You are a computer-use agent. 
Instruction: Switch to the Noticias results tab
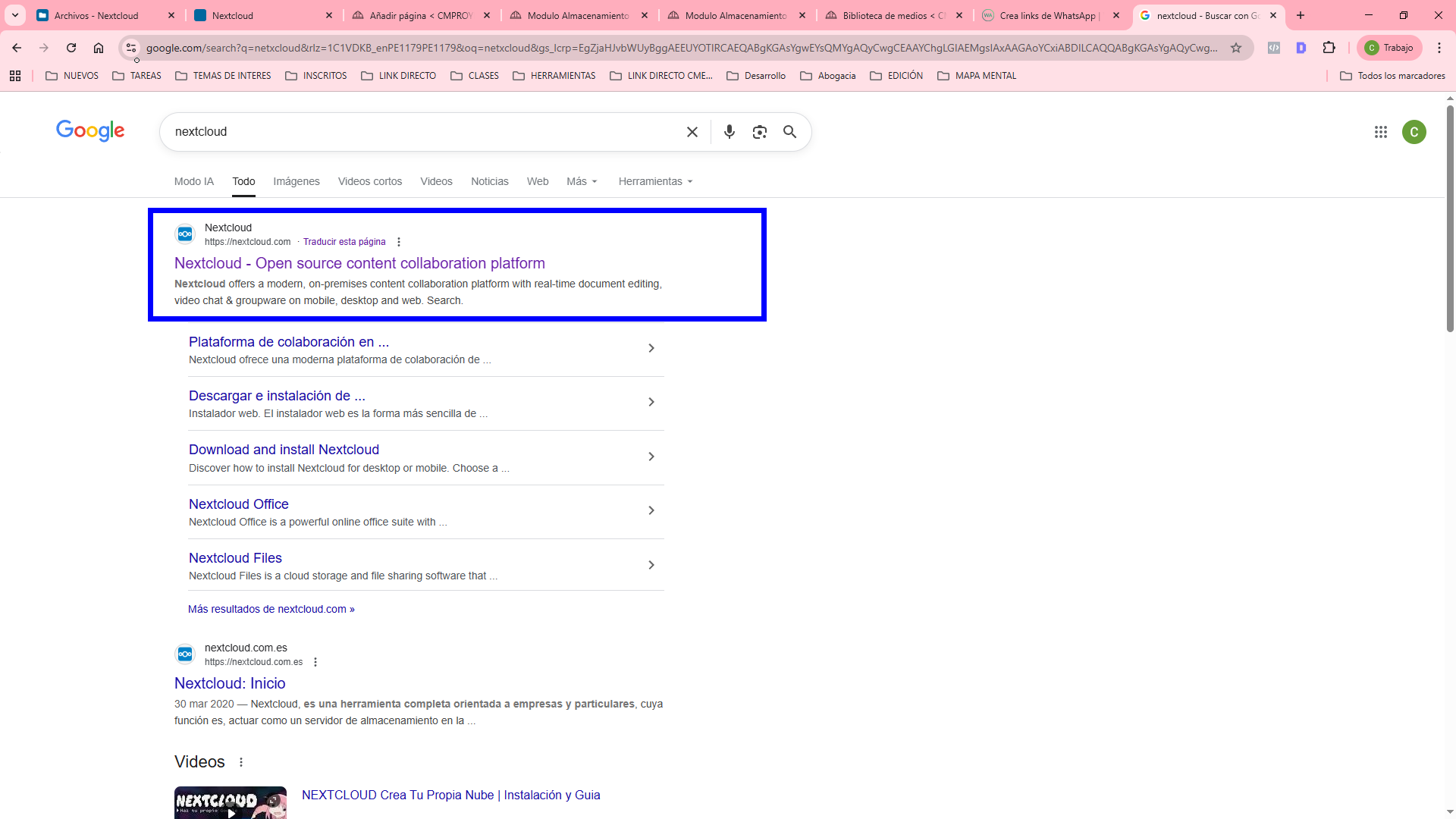pos(489,181)
